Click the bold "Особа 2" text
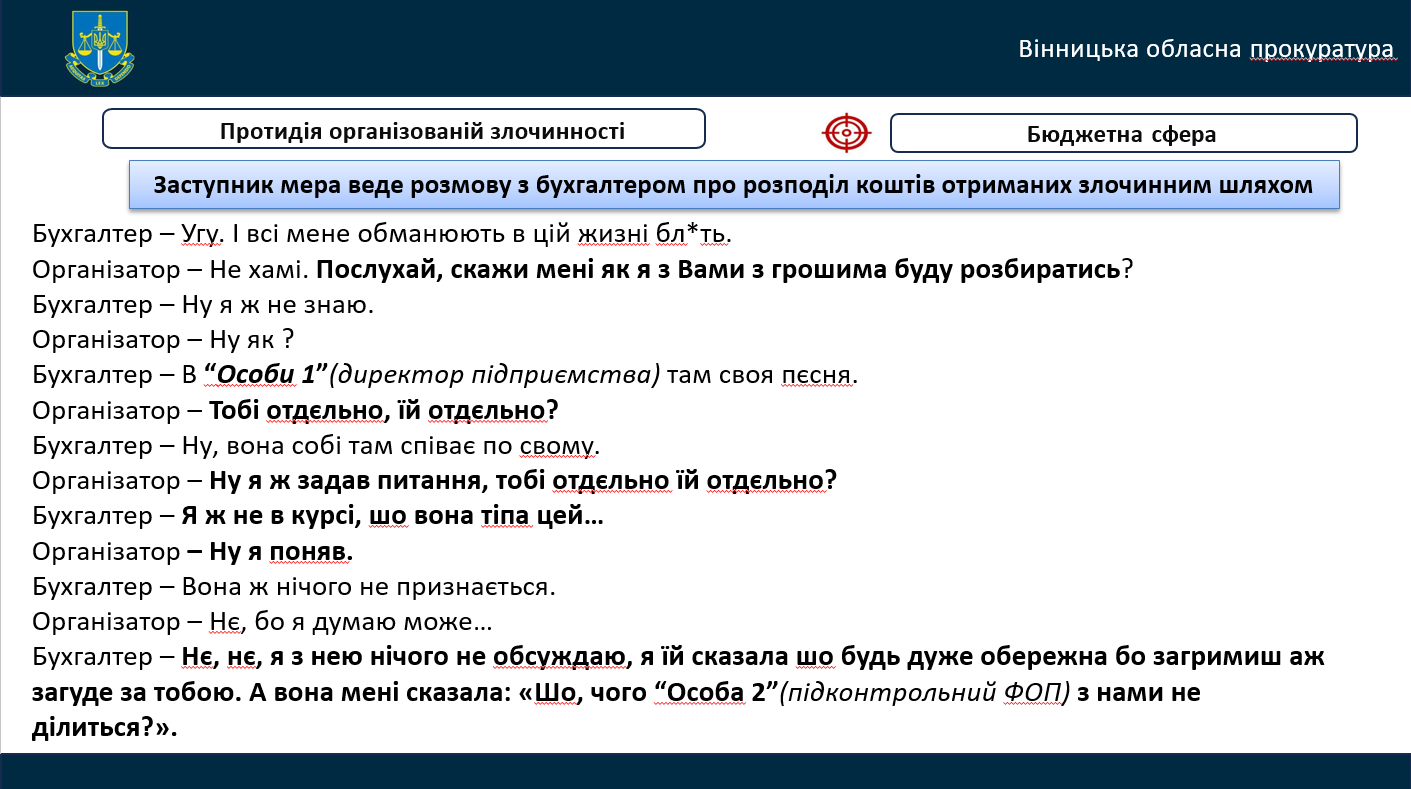 coord(715,692)
